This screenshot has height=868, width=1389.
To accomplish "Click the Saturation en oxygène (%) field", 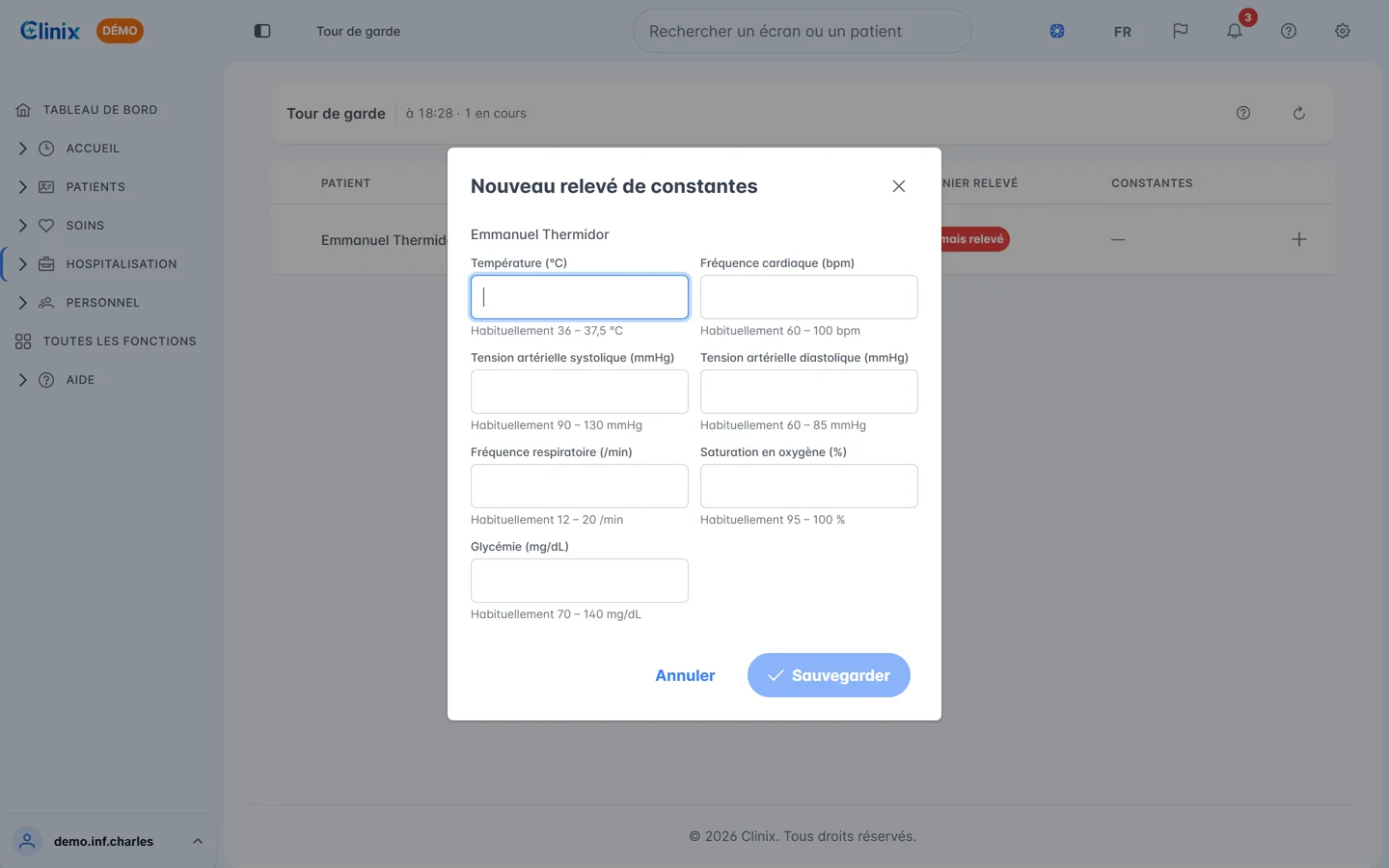I will coord(809,486).
